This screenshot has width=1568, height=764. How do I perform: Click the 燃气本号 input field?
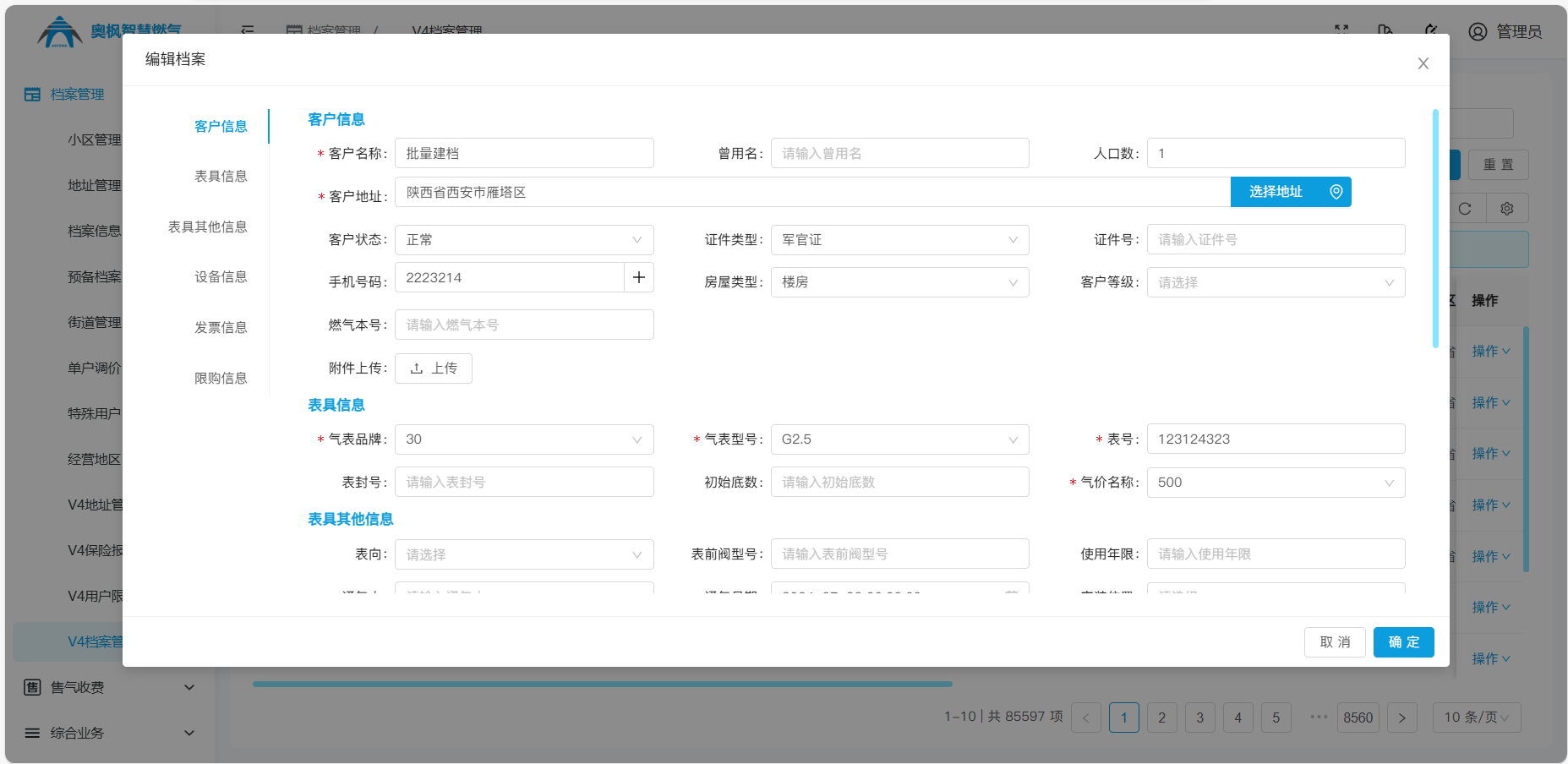[x=524, y=325]
